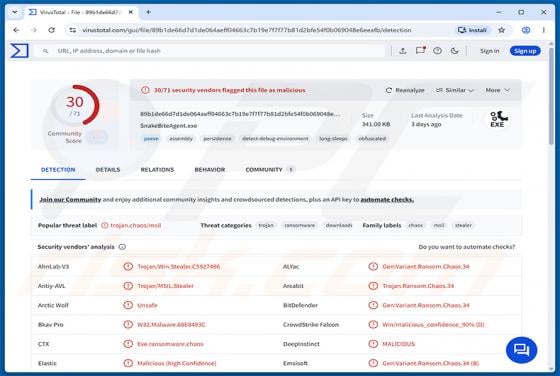This screenshot has height=376, width=560.
Task: Click the warning icon in the AhnLab-V3 row
Action: (128, 266)
